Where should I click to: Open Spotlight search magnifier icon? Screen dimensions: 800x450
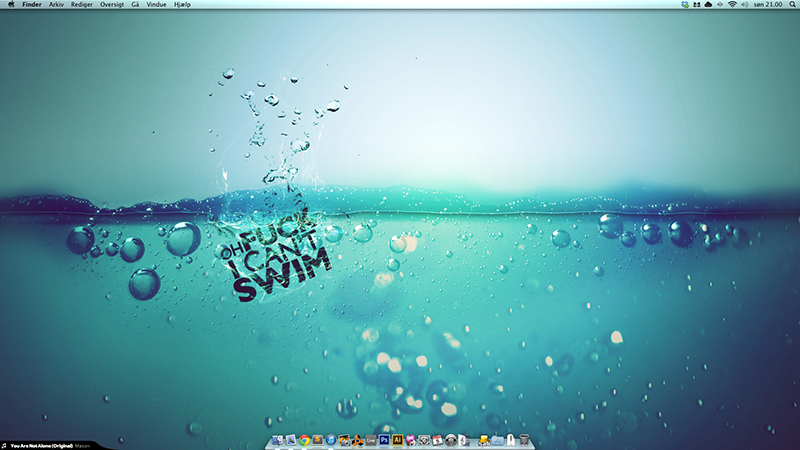[x=792, y=4]
